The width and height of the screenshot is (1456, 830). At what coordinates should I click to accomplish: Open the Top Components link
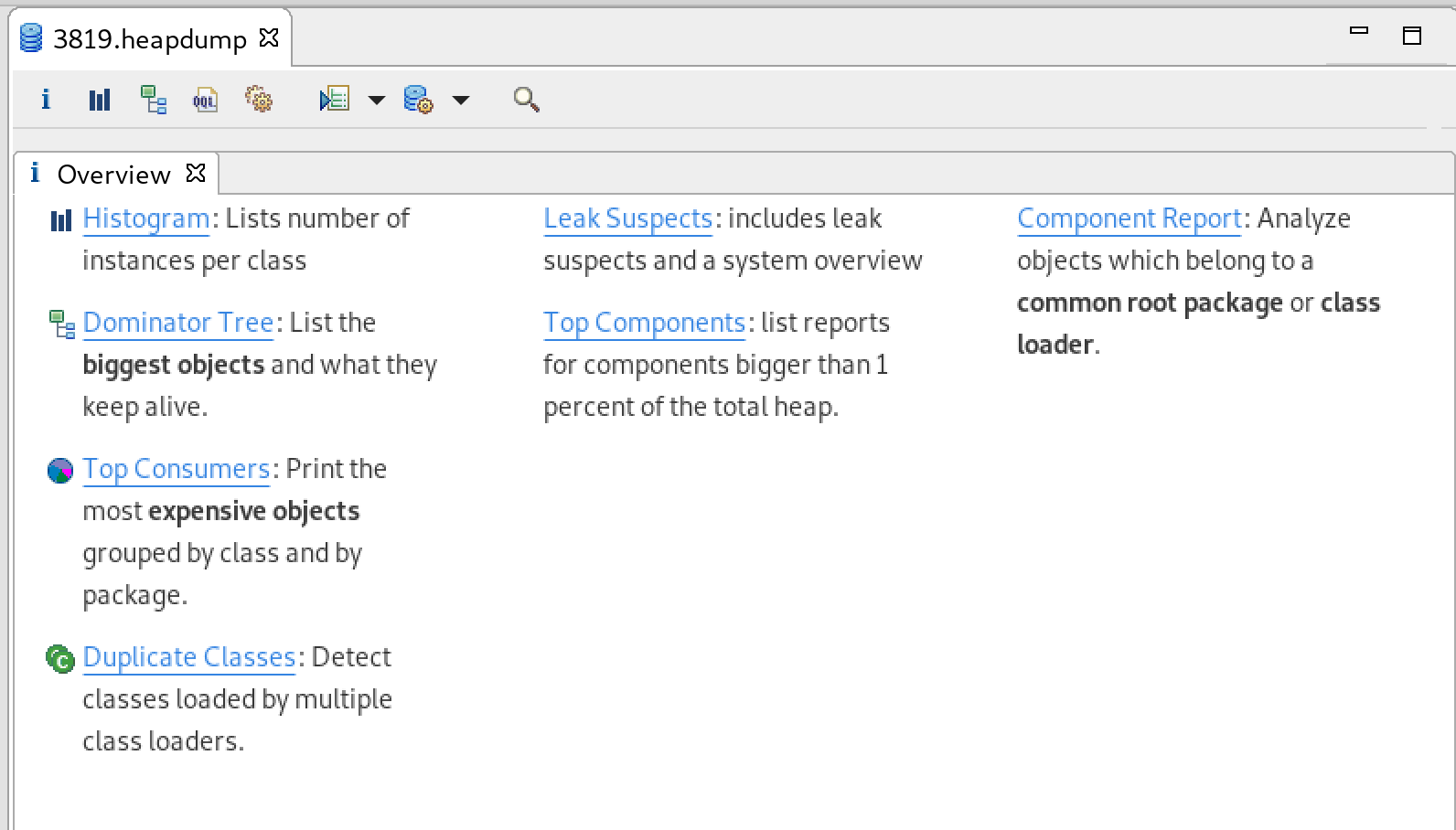645,323
